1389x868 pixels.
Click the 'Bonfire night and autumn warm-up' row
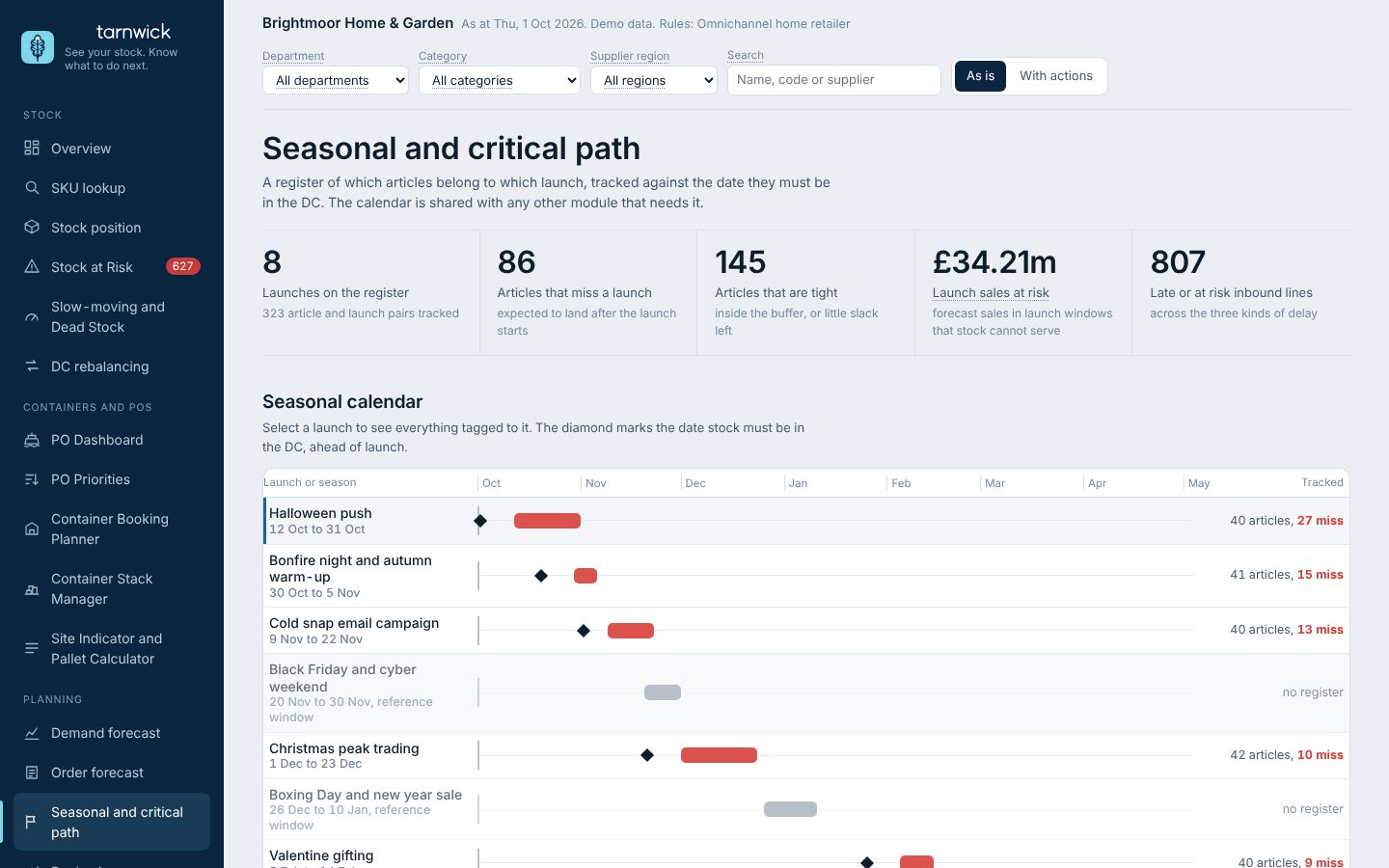click(806, 576)
